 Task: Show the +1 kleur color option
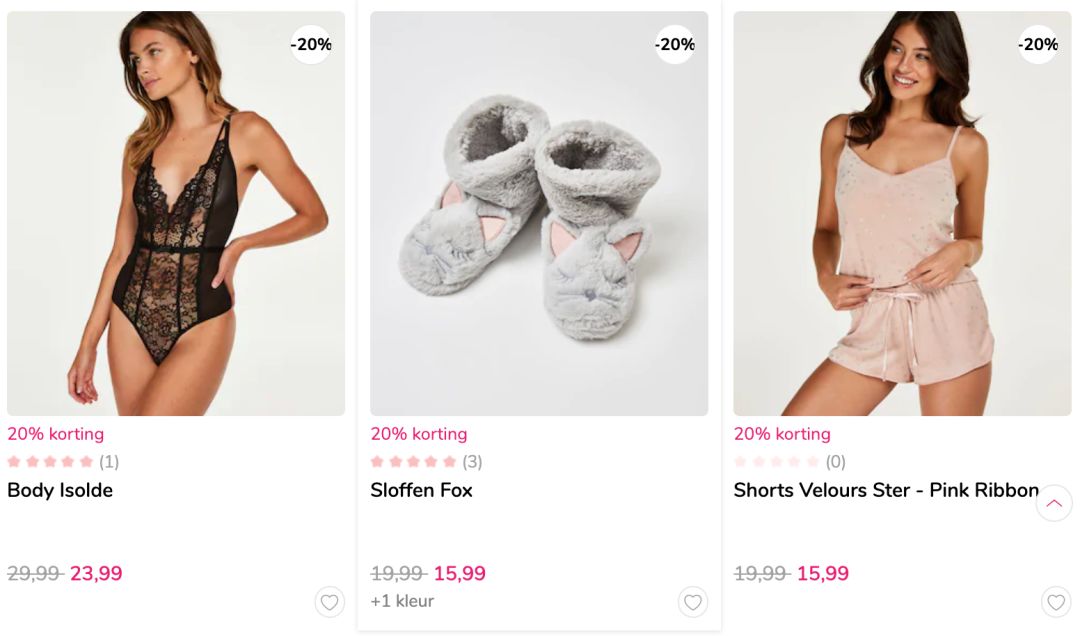click(402, 601)
